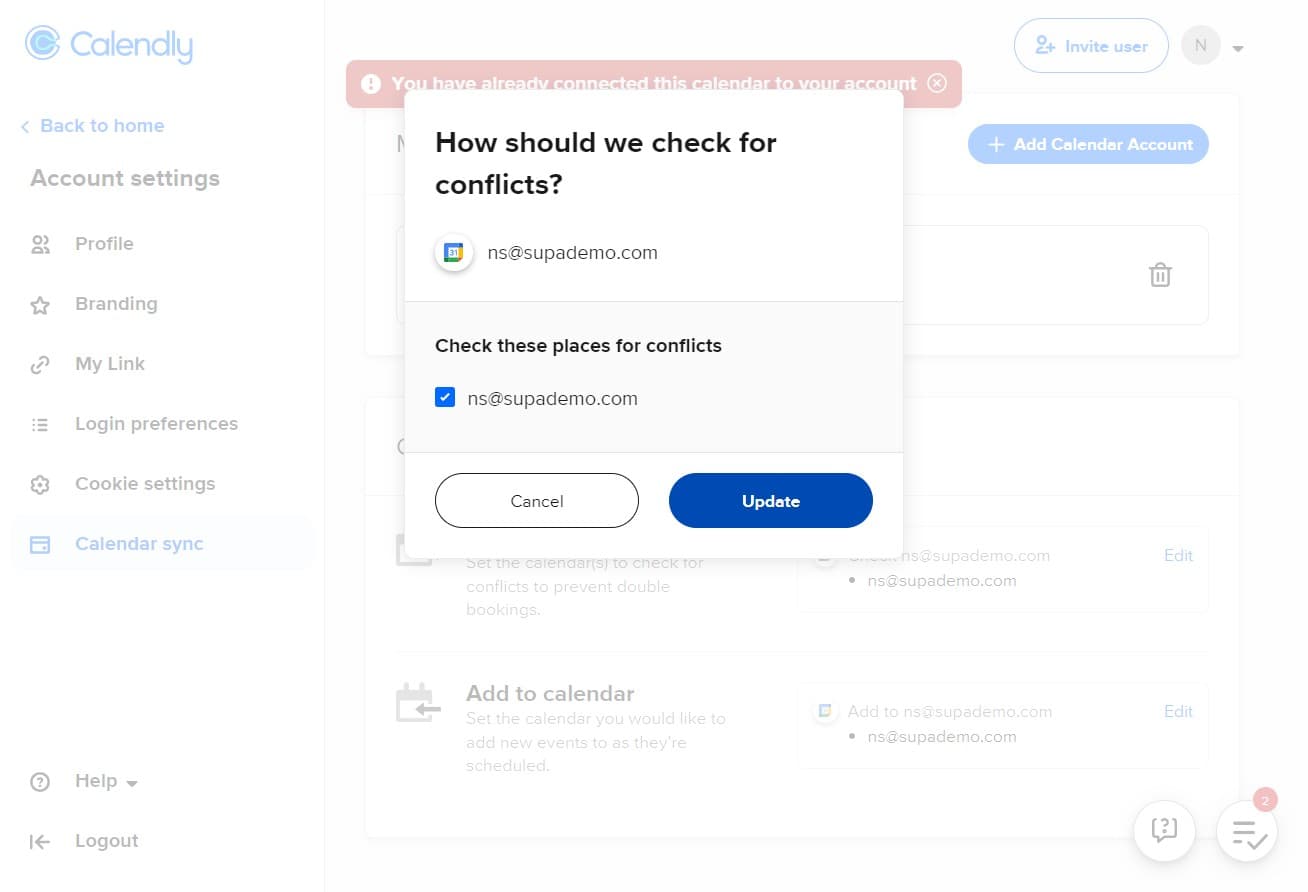Click the Cookie settings gear icon
1308x892 pixels.
click(40, 485)
